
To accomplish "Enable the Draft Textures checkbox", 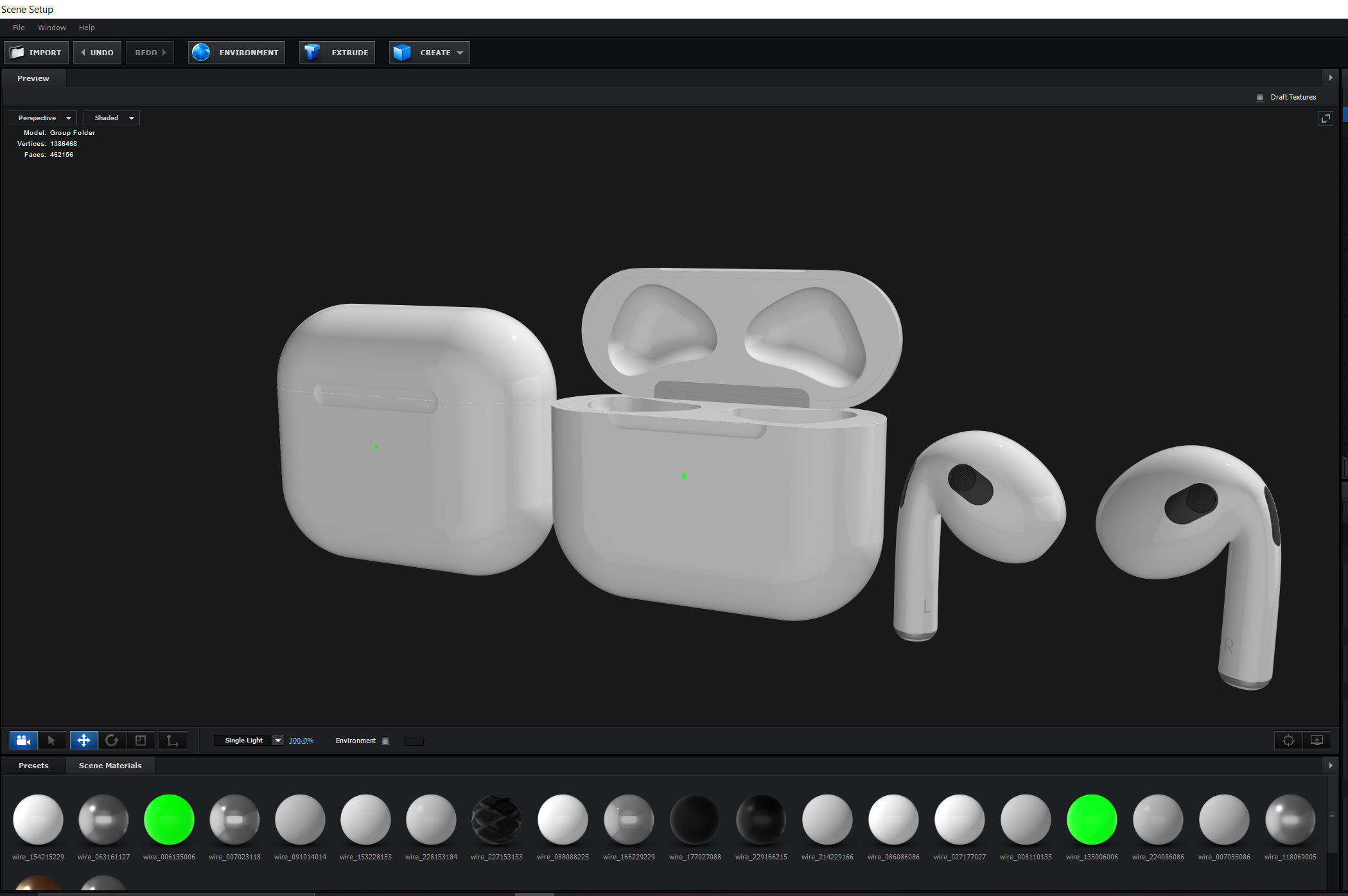I will [1259, 97].
